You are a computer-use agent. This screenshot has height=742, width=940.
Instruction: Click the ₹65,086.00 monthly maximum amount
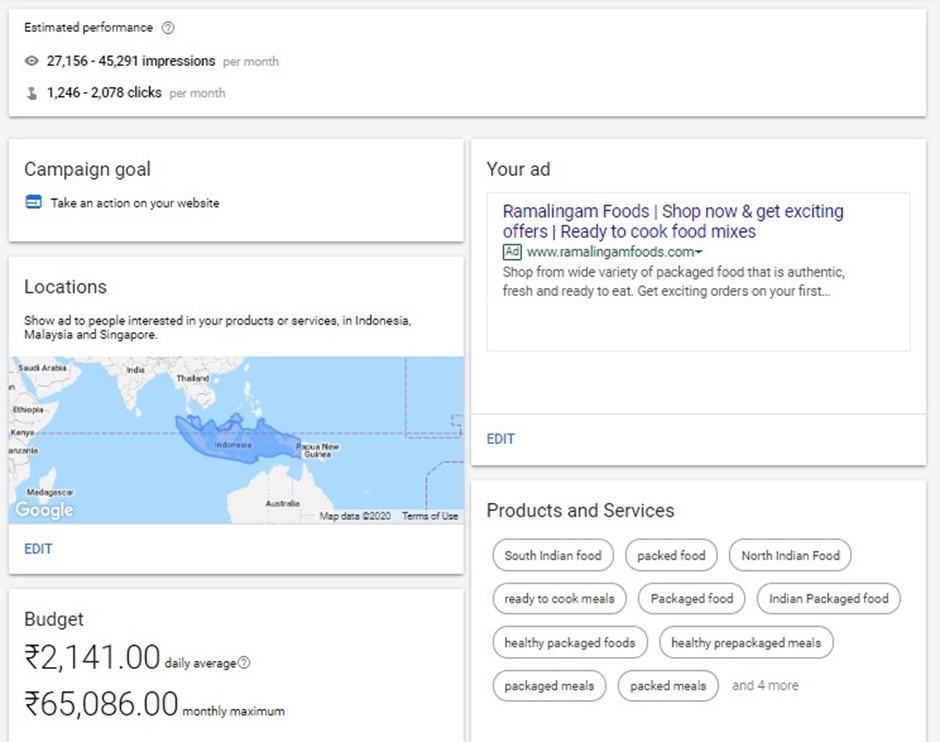[x=101, y=703]
